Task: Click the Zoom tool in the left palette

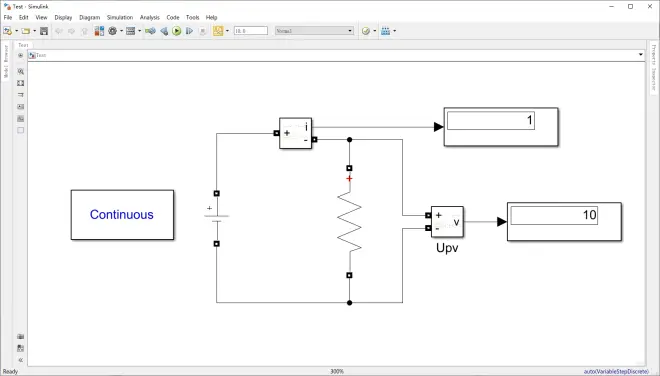Action: (x=21, y=72)
